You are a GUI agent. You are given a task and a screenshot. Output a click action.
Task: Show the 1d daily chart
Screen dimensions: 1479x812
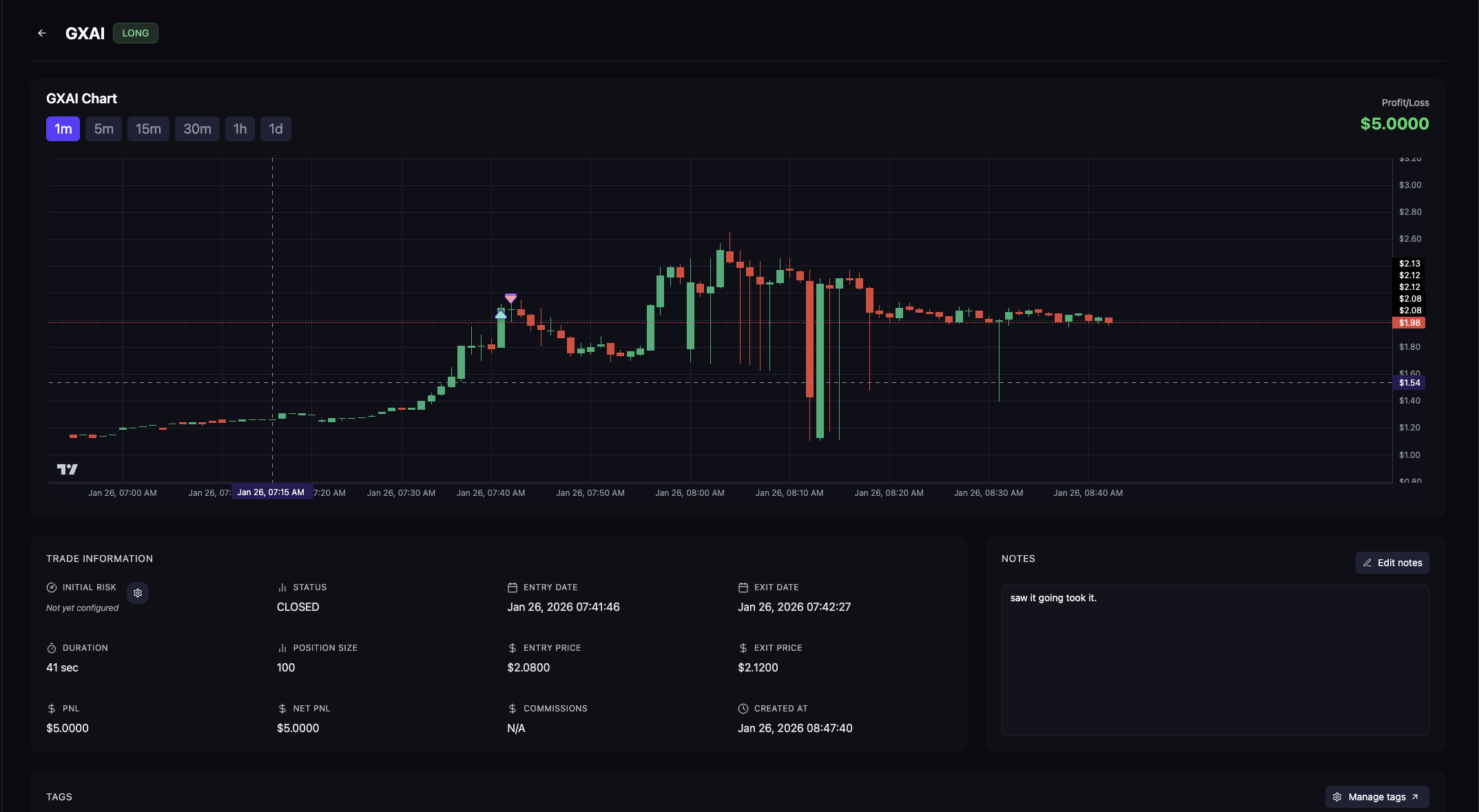pos(276,129)
